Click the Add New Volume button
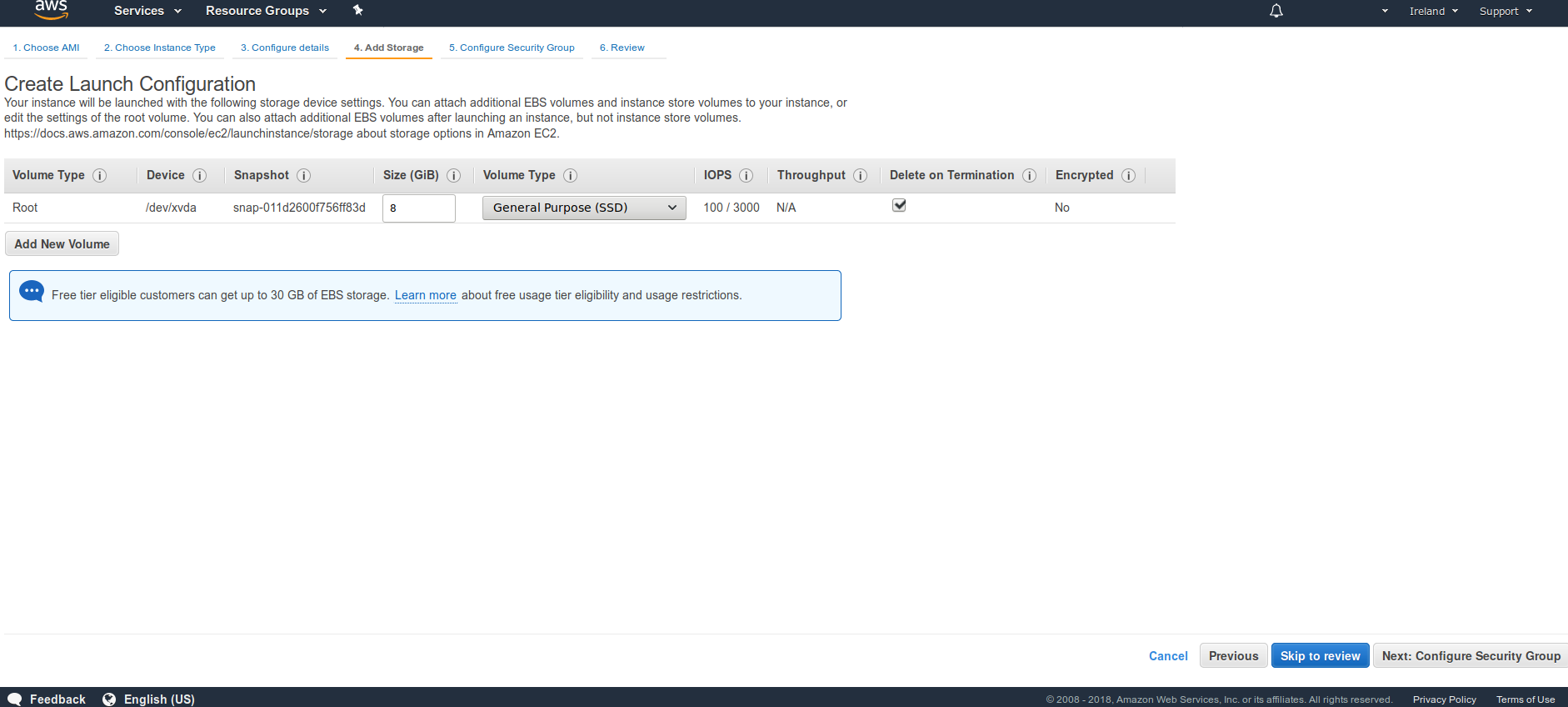The height and width of the screenshot is (707, 1568). 62,243
